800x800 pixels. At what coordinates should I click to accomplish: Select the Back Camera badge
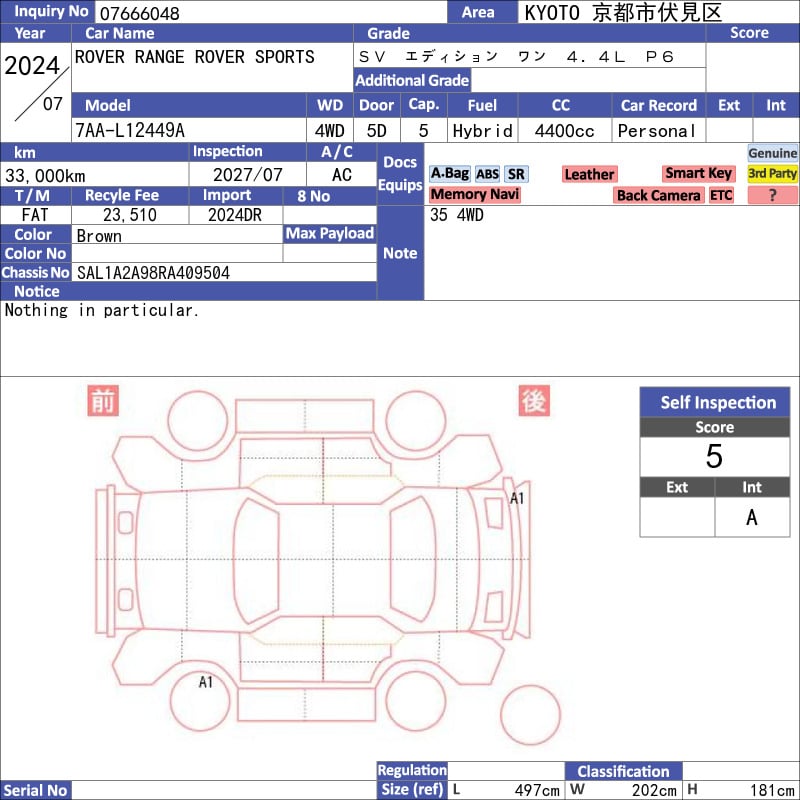[x=658, y=195]
